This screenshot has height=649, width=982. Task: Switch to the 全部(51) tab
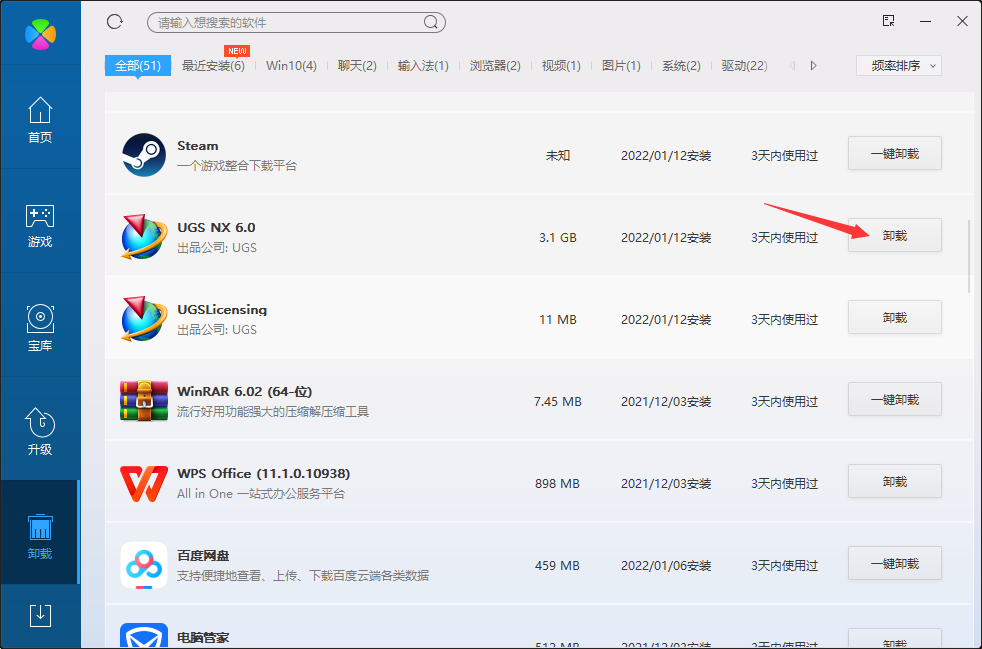point(138,66)
